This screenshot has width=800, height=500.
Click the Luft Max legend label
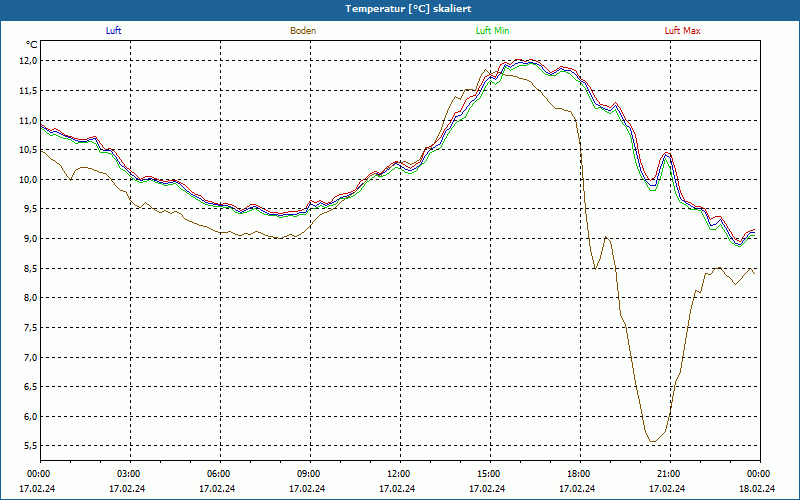tap(682, 31)
